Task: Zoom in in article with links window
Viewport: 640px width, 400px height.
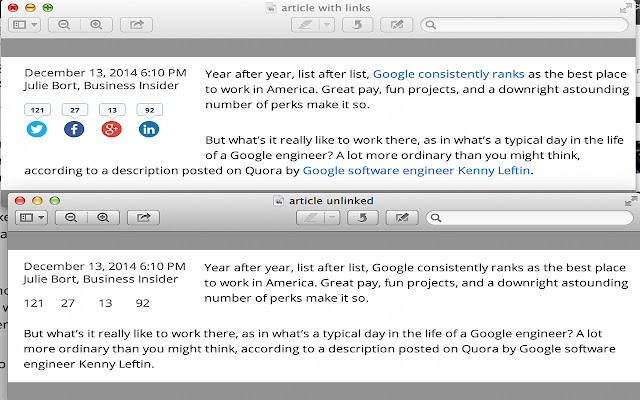Action: point(96,24)
